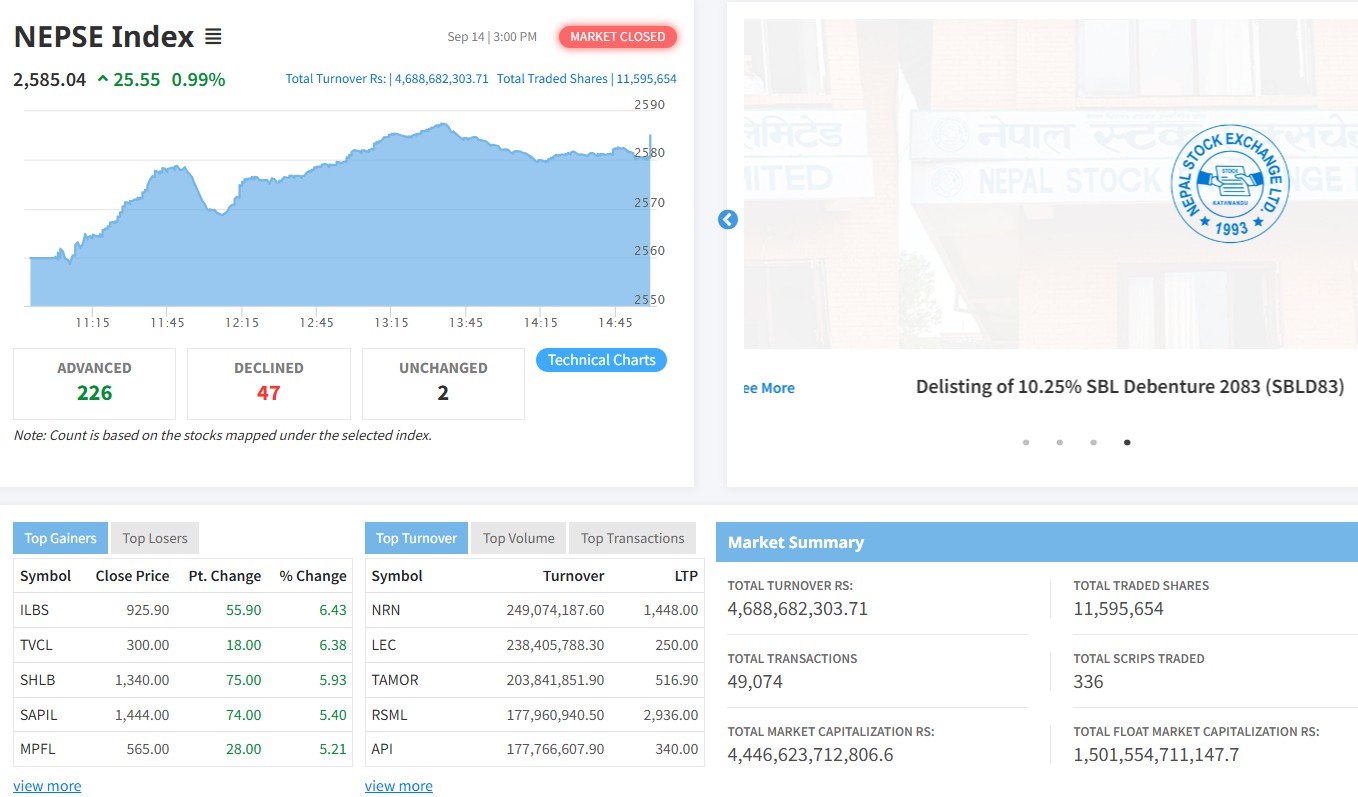Select symbol NRN in Top Turnover
The height and width of the screenshot is (797, 1358).
click(386, 610)
